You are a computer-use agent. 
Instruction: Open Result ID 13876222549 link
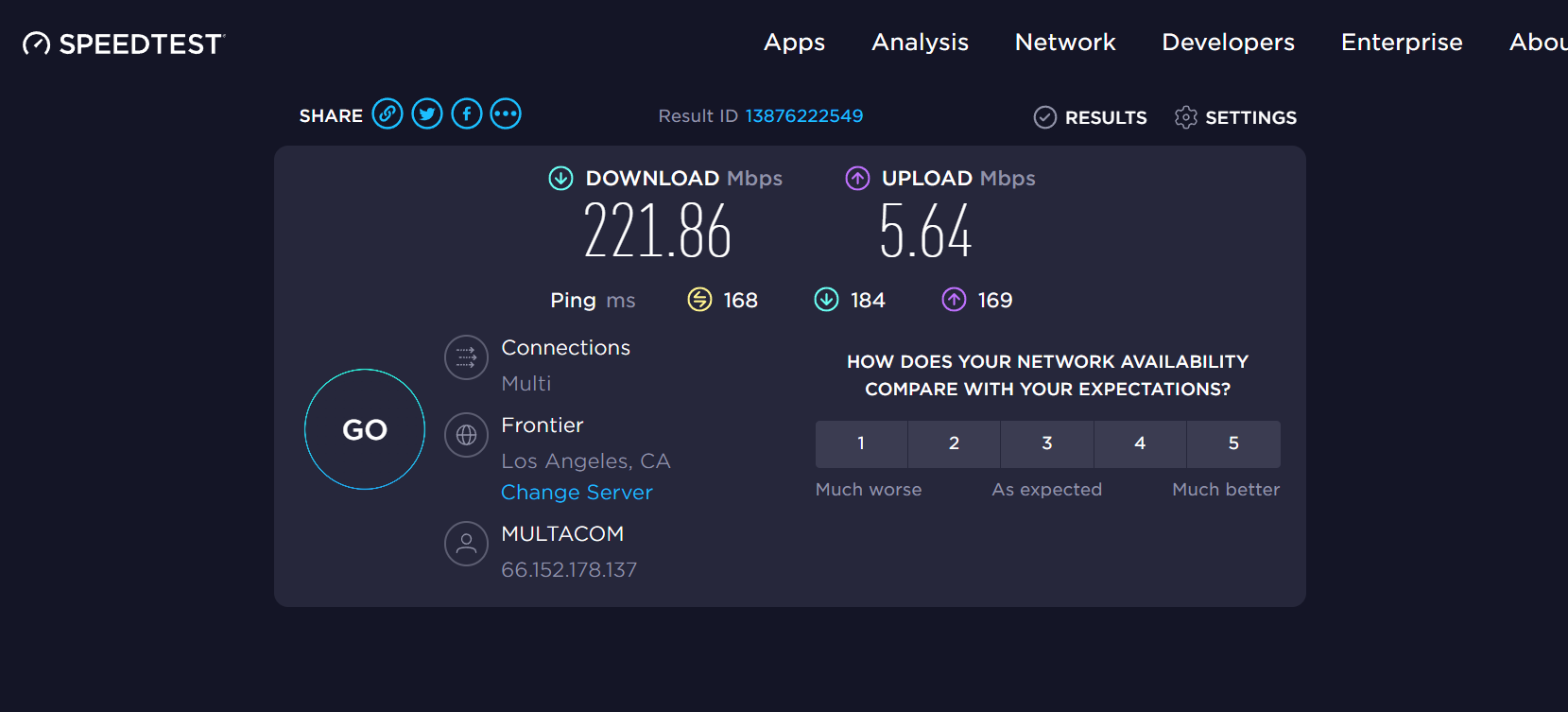click(x=804, y=115)
